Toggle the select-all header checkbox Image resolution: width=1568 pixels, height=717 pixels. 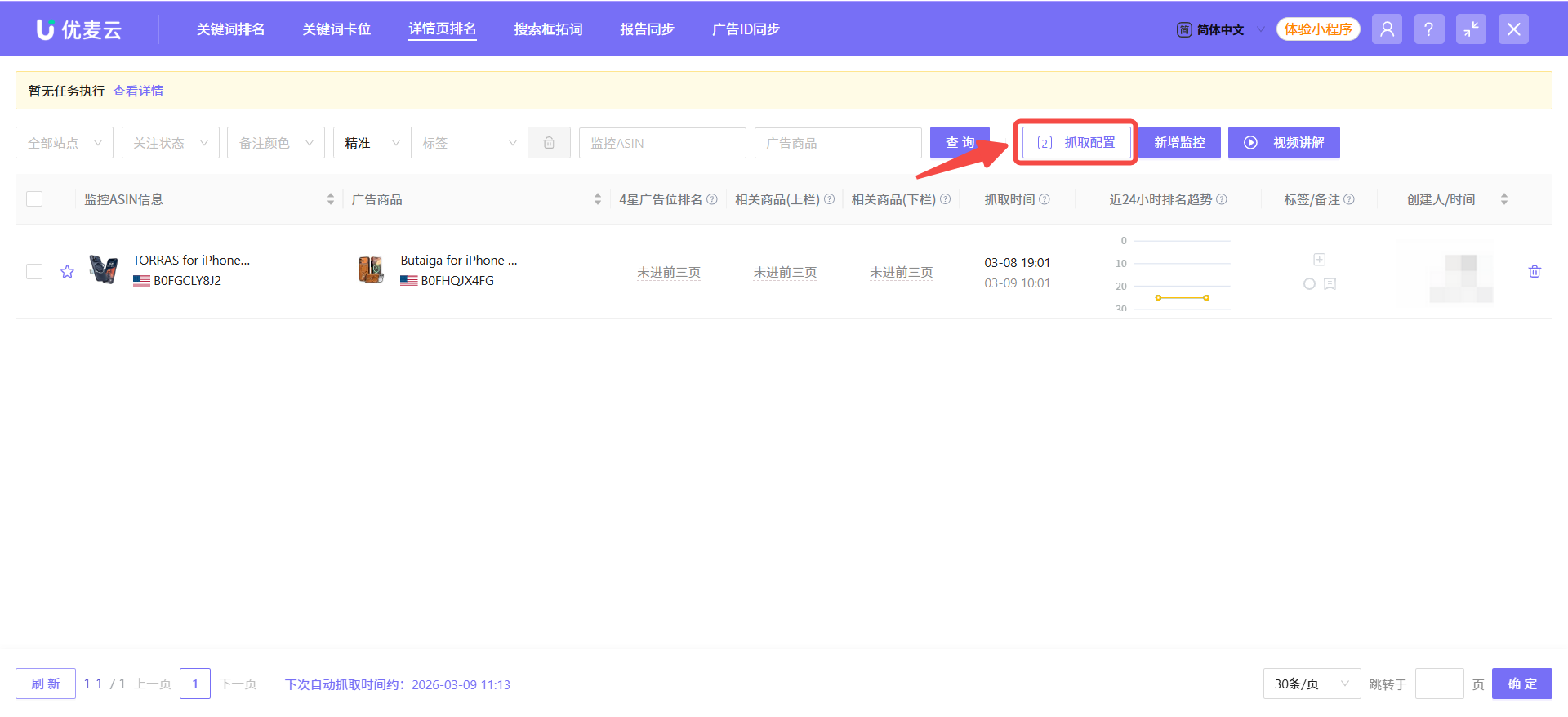pos(34,199)
